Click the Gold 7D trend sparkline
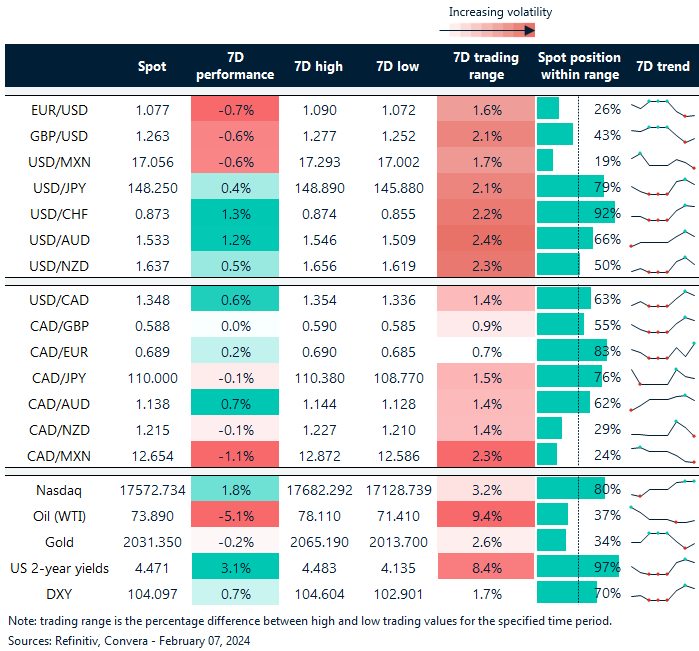The height and width of the screenshot is (651, 699). tap(660, 541)
